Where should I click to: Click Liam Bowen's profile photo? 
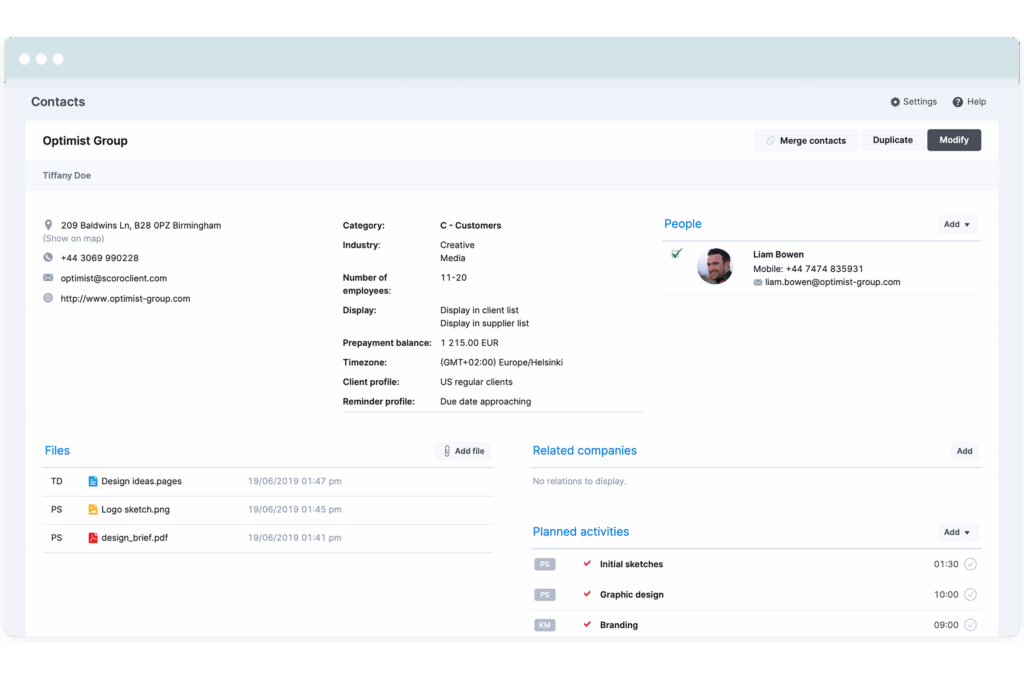[714, 266]
